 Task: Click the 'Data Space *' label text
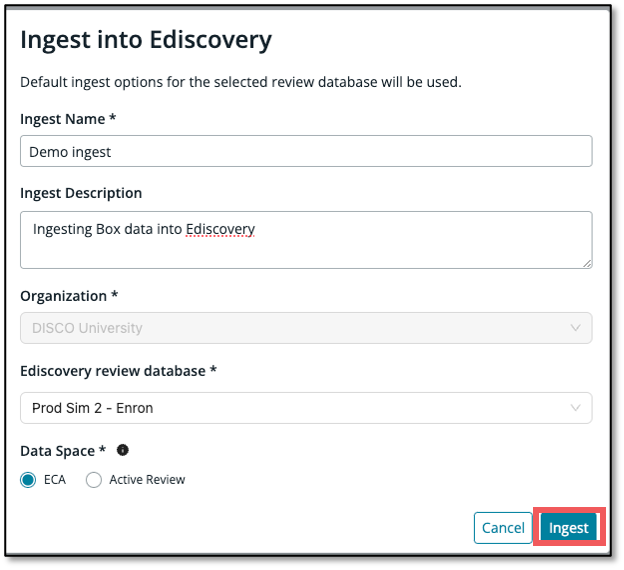(x=63, y=450)
